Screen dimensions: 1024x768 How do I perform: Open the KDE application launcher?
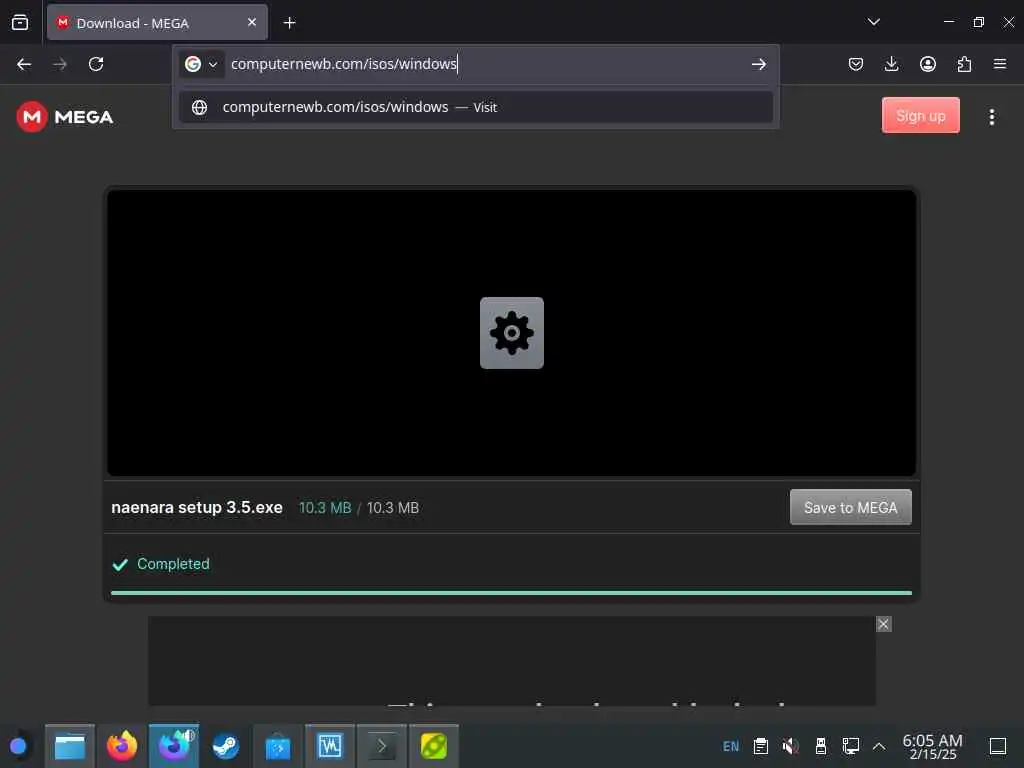coord(18,746)
